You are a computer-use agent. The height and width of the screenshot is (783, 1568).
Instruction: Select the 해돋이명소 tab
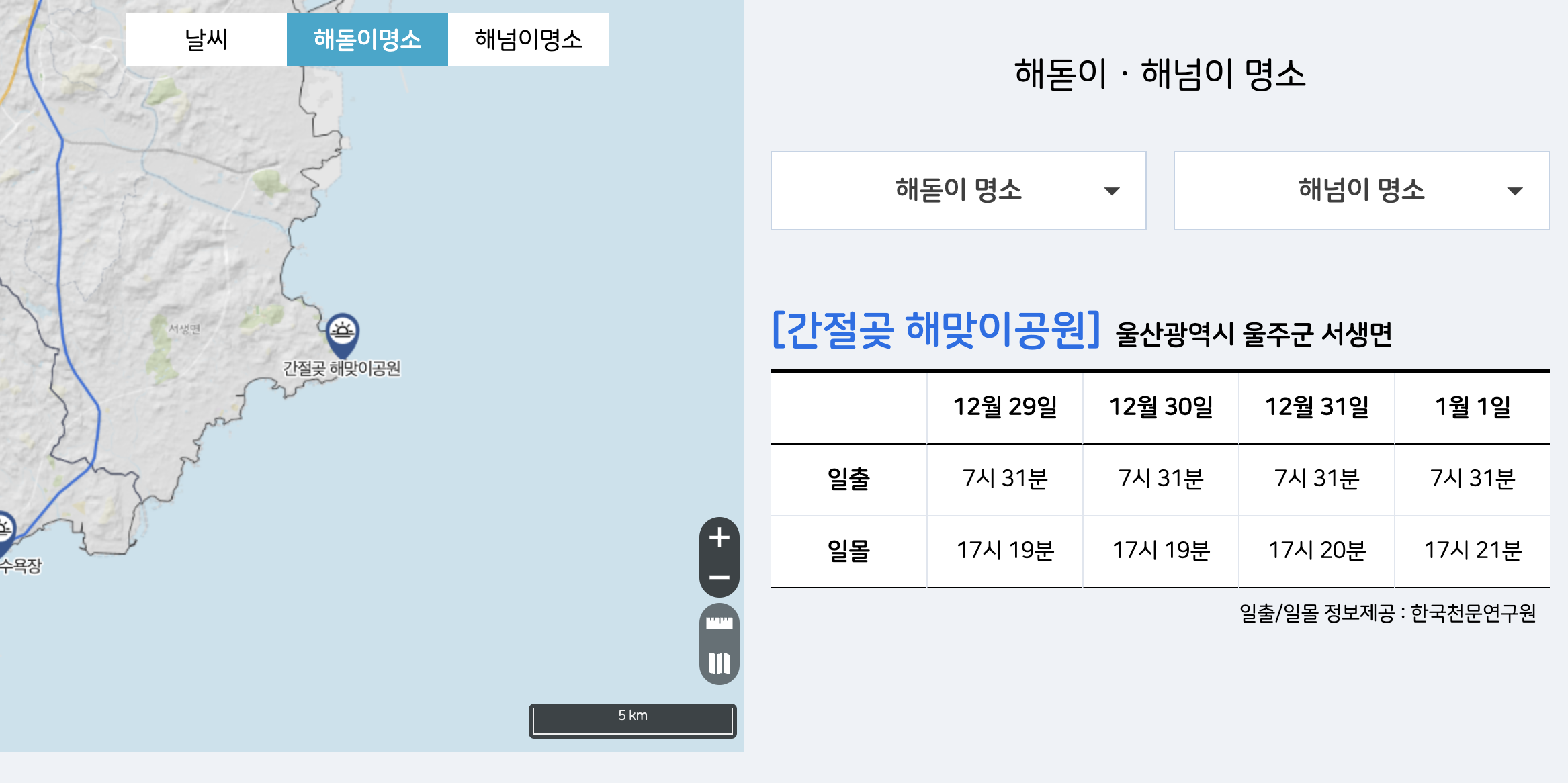[x=367, y=40]
